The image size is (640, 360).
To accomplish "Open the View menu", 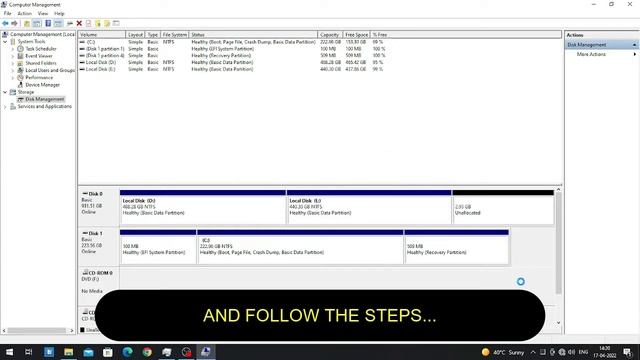I will tap(43, 13).
